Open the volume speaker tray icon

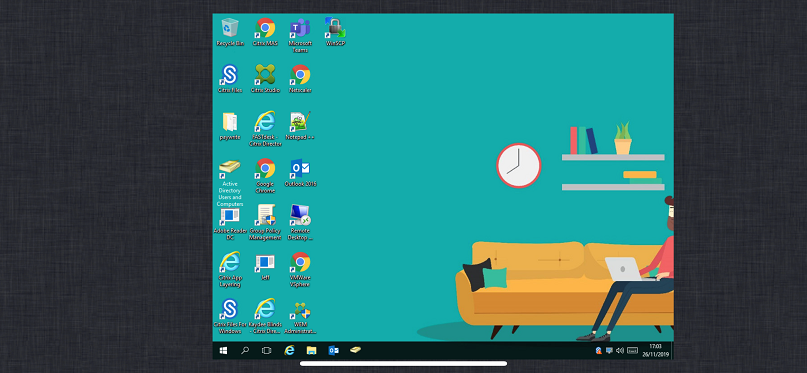pos(620,350)
